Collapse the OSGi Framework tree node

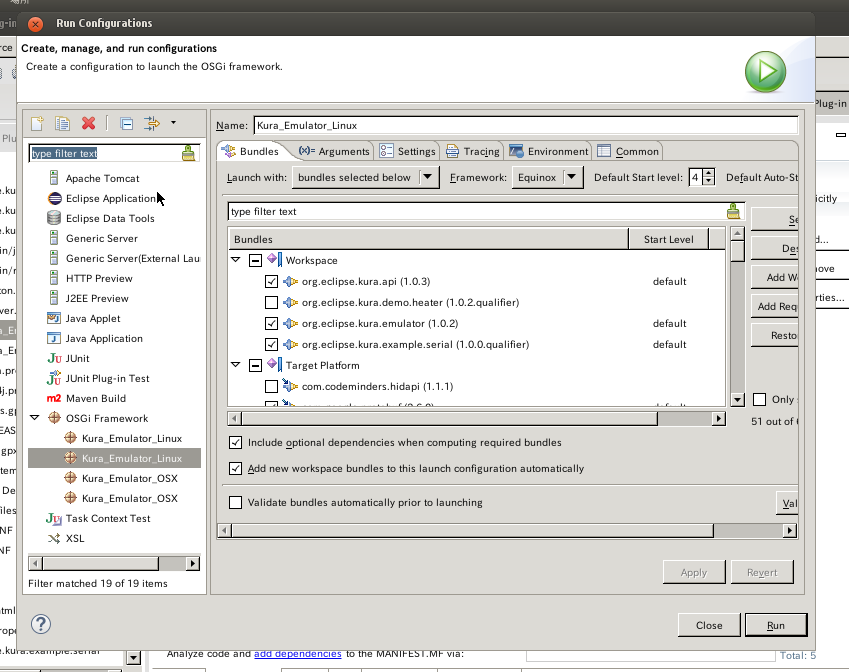click(x=35, y=418)
